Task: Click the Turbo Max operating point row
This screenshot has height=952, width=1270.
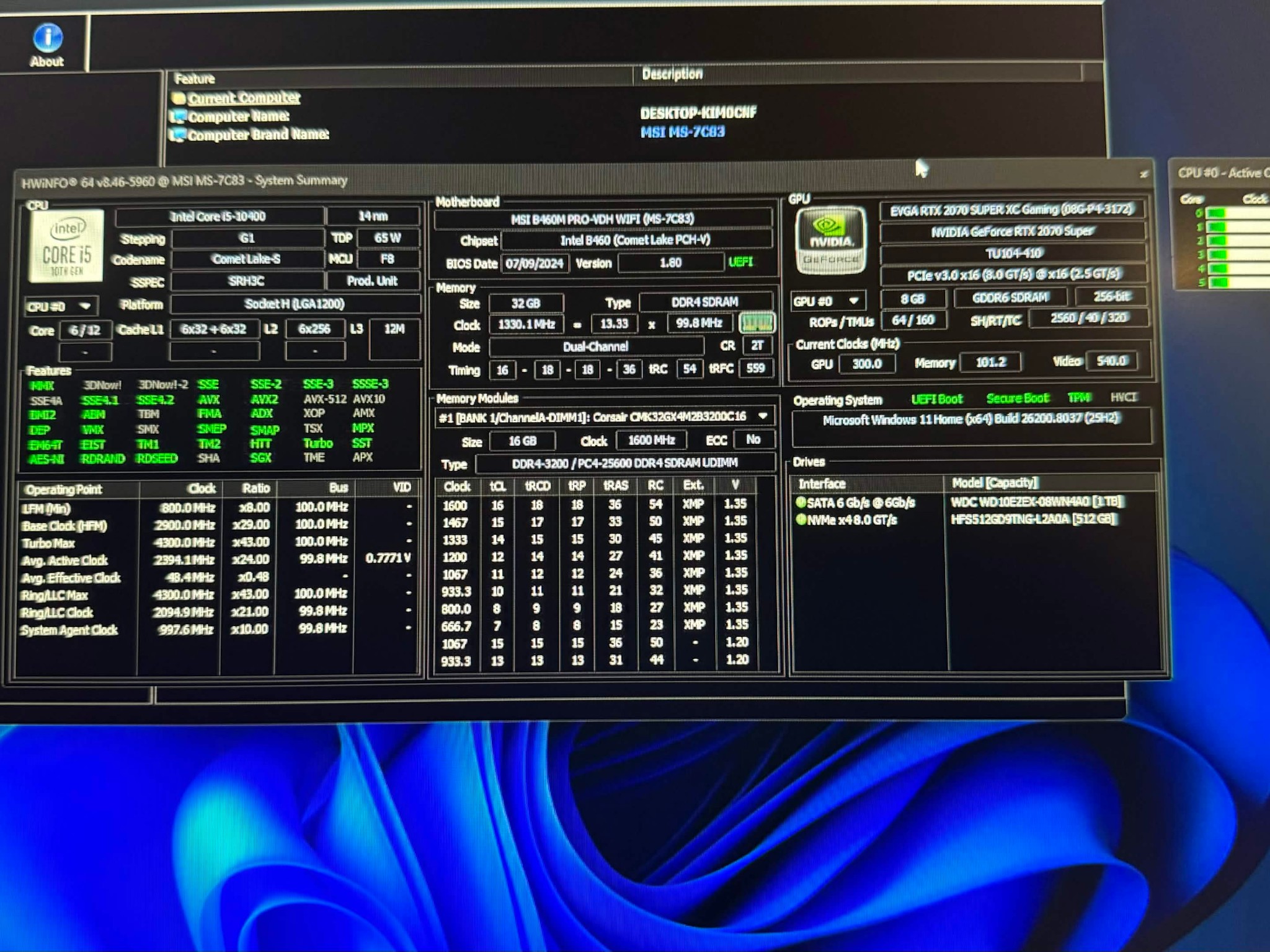Action: point(217,542)
